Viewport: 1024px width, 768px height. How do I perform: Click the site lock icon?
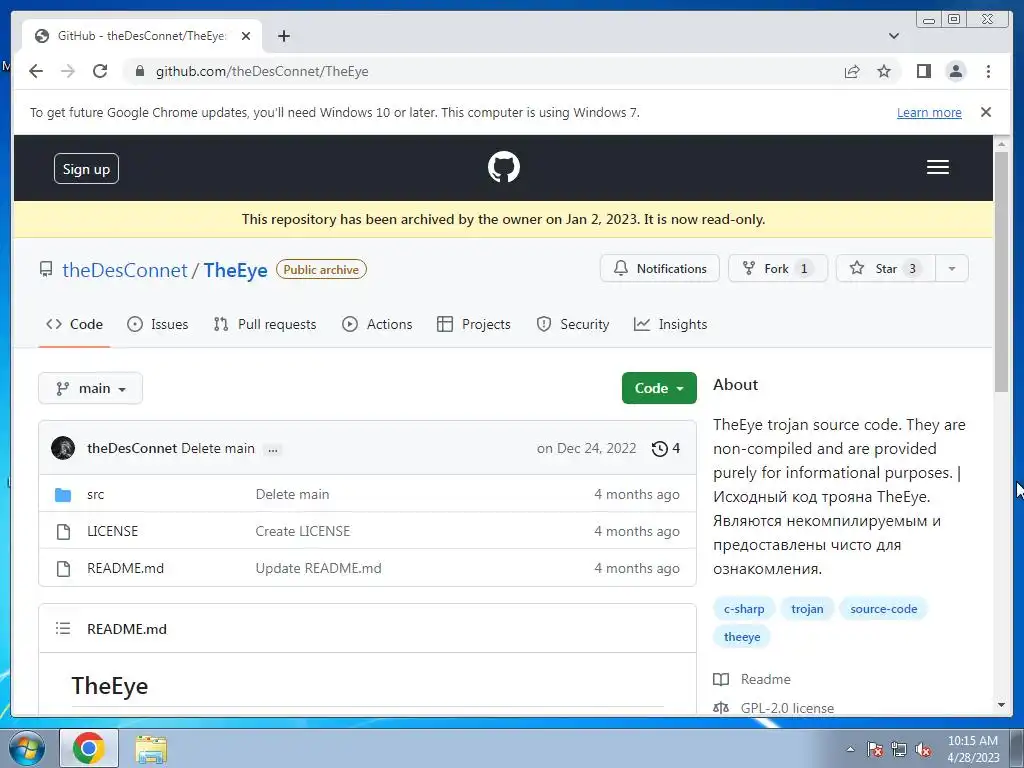(139, 71)
